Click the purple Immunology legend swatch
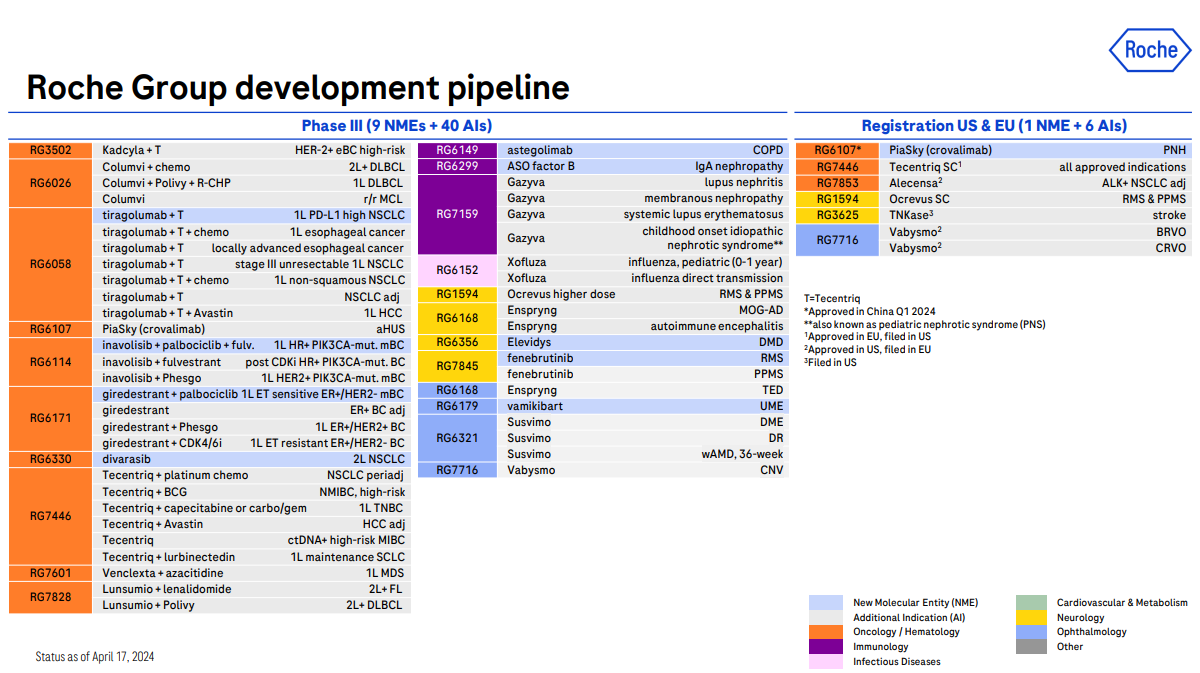This screenshot has width=1200, height=673. [824, 647]
